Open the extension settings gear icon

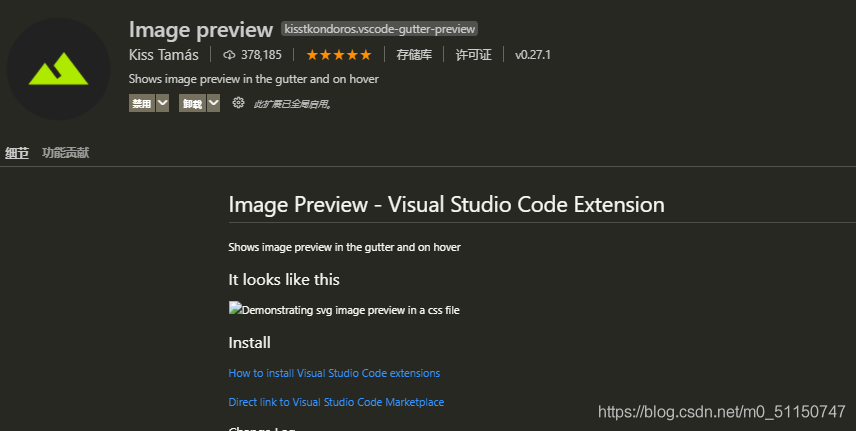point(238,103)
